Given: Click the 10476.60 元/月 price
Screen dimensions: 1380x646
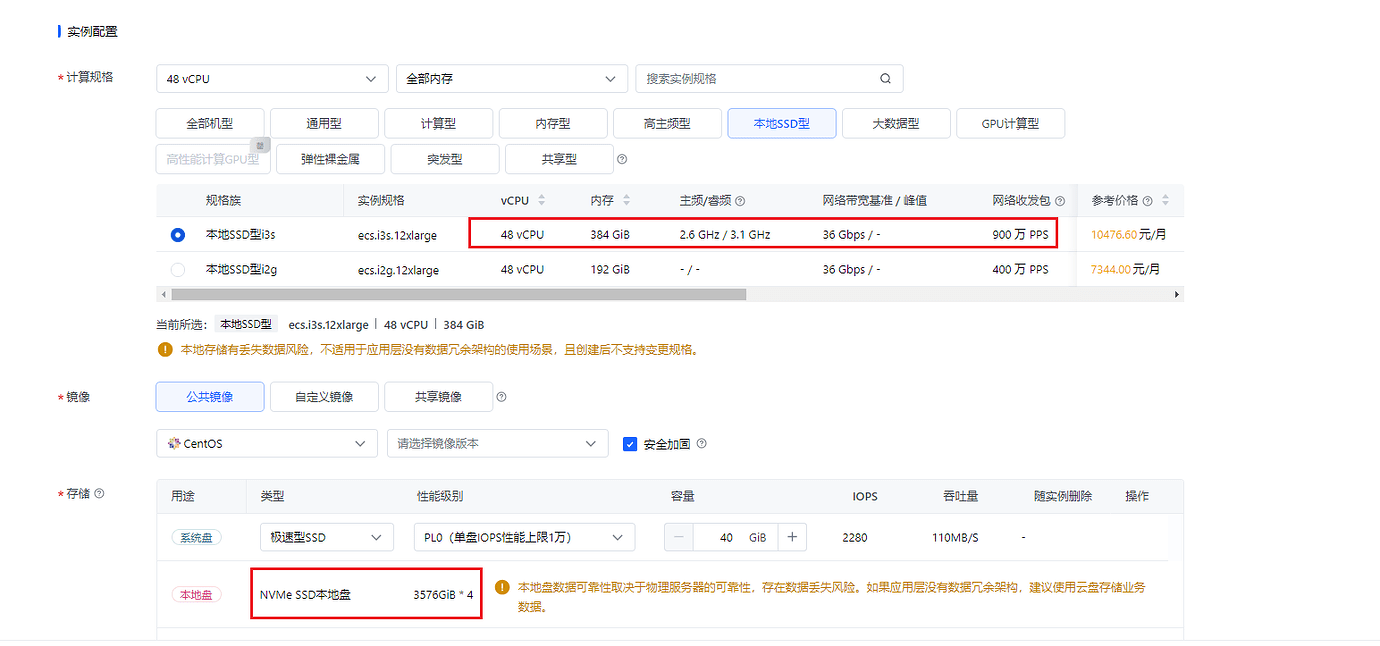Looking at the screenshot, I should 1128,235.
